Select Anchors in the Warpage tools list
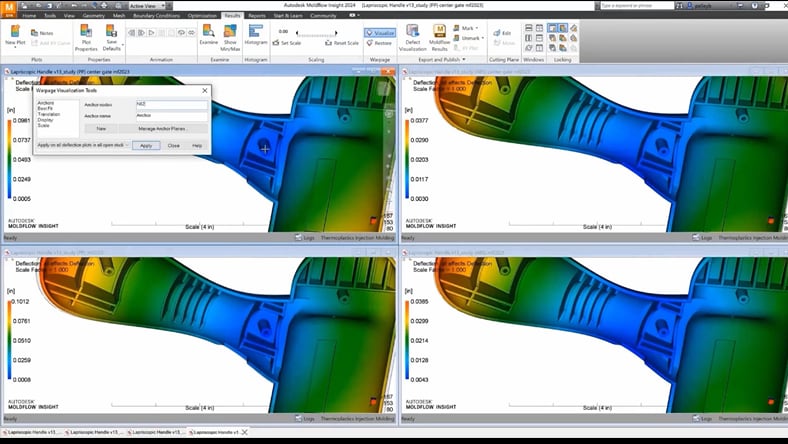The image size is (788, 444). pyautogui.click(x=46, y=103)
